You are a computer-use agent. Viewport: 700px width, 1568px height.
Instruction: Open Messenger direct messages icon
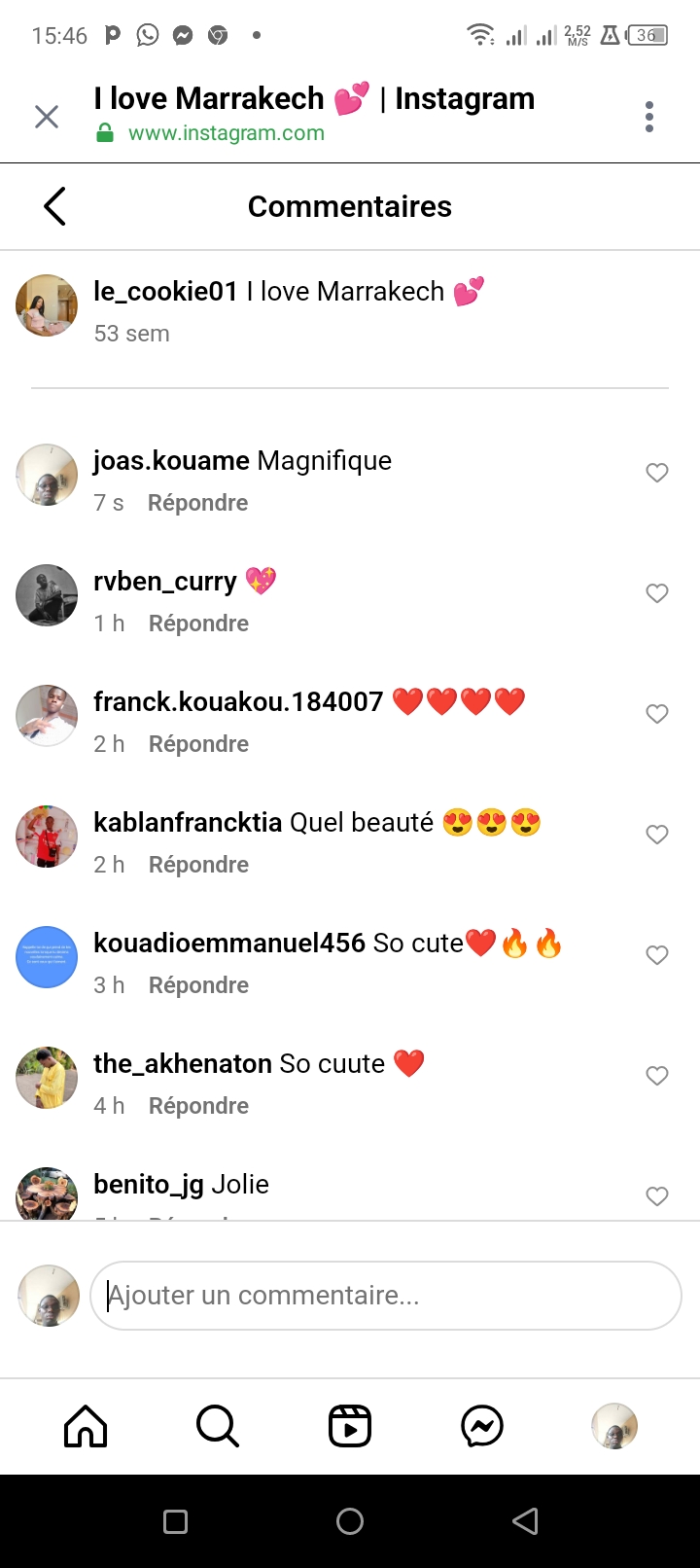point(482,1427)
